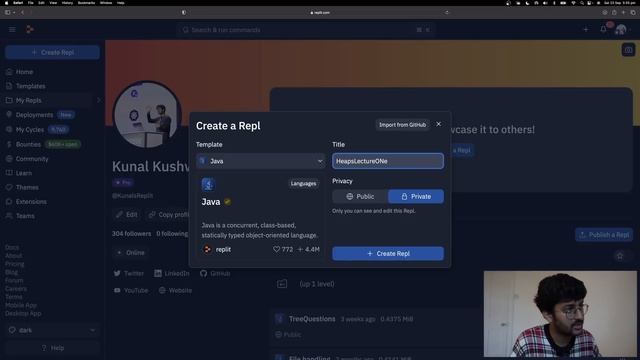Click the 304 followers text
This screenshot has width=640, height=360.
(x=131, y=234)
